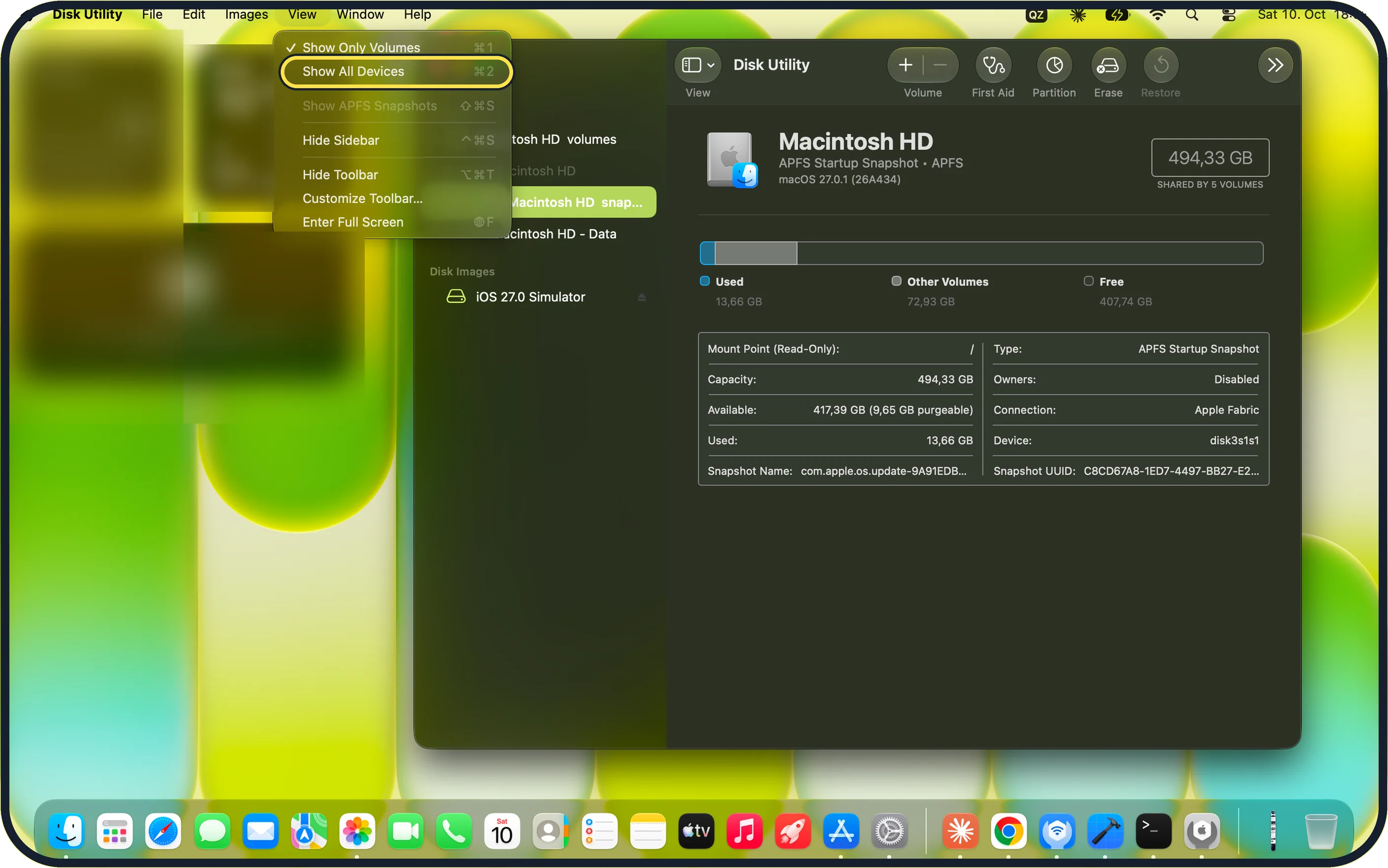1388x868 pixels.
Task: Click the Macintosh HD drive icon thumbnail
Action: tap(732, 160)
